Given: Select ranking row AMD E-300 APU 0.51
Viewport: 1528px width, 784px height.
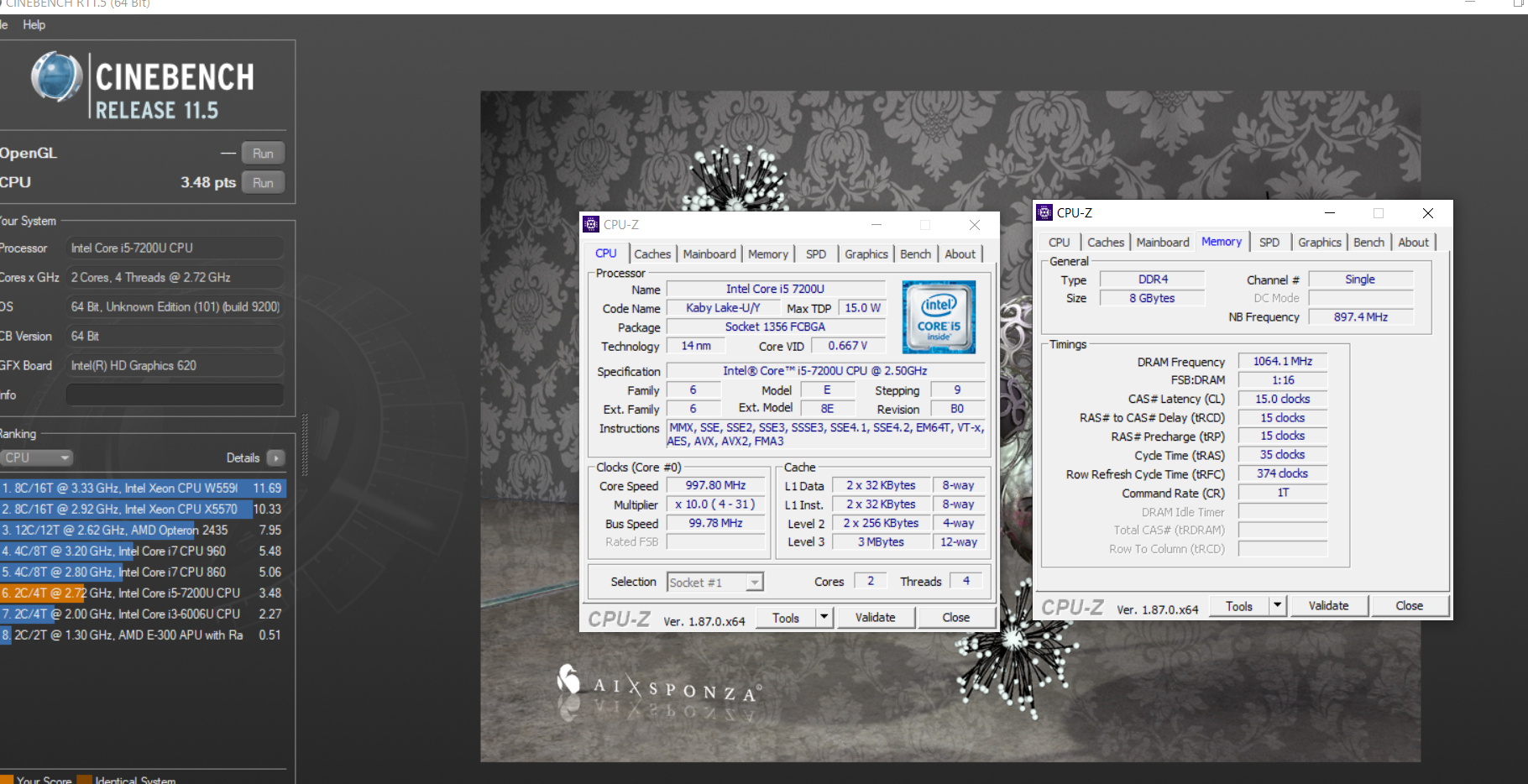Looking at the screenshot, I should pos(143,635).
